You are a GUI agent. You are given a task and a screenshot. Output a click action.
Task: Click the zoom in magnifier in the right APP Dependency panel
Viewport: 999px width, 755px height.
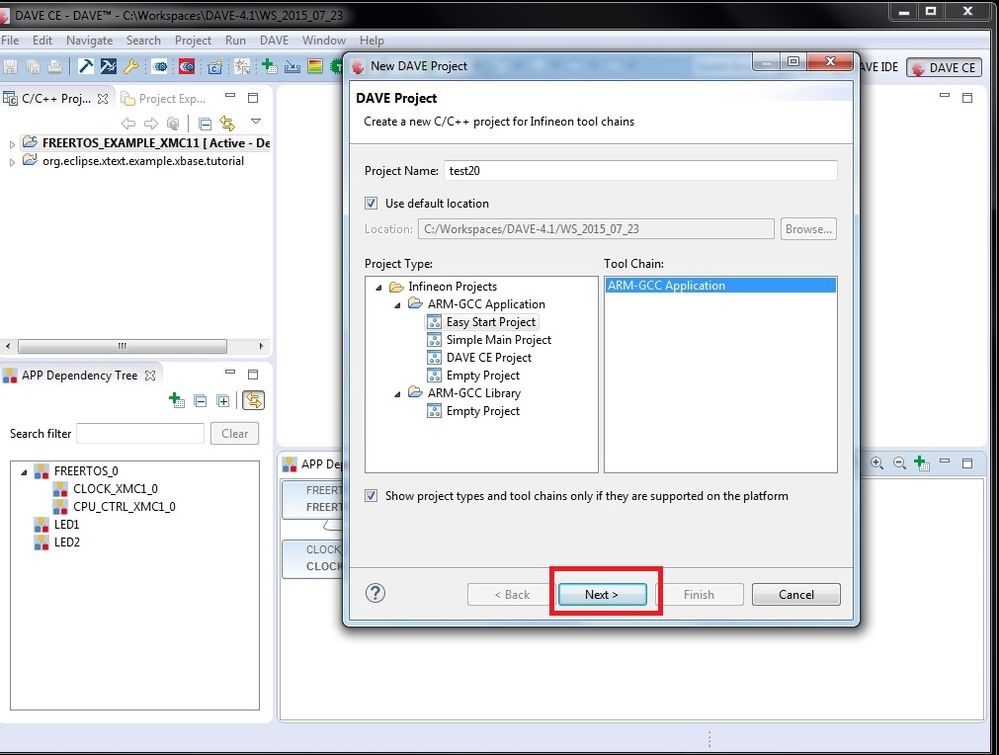tap(877, 463)
